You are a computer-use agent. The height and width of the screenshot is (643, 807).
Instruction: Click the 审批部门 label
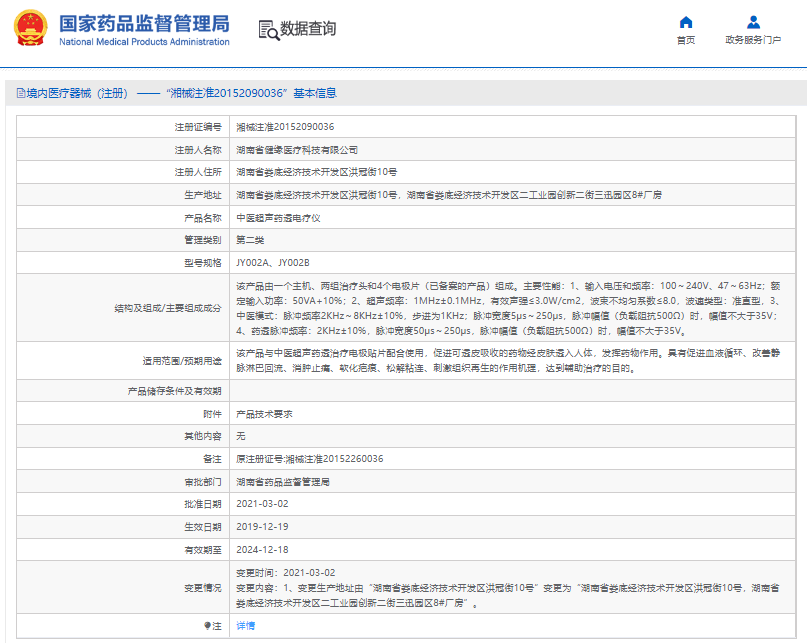coord(203,482)
